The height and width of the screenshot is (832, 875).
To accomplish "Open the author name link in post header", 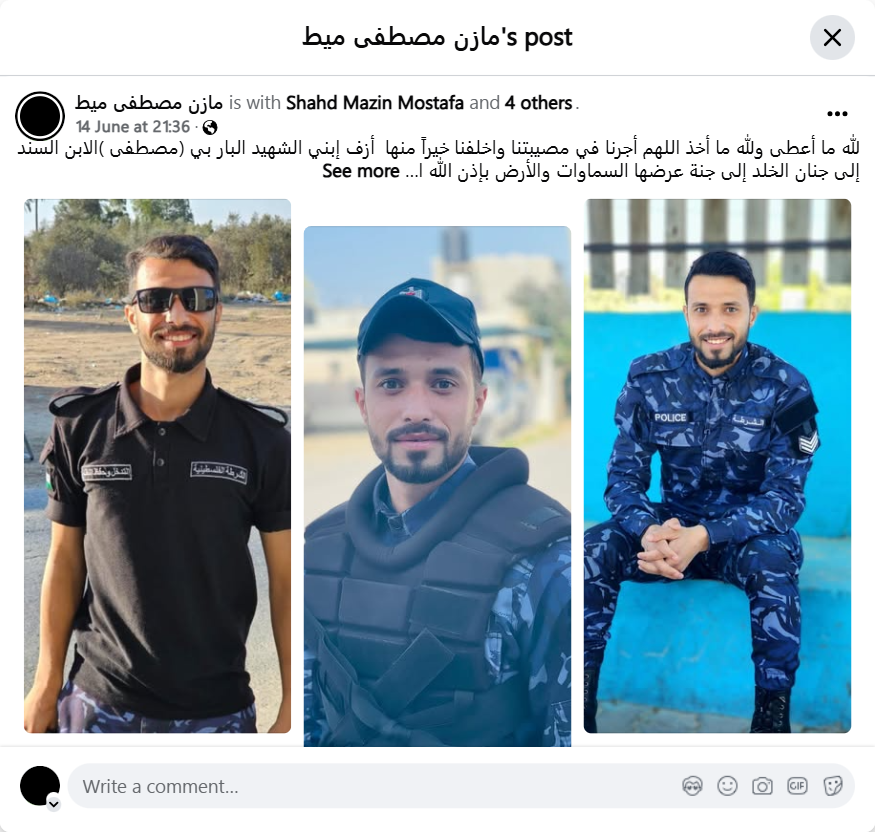I will coord(149,103).
